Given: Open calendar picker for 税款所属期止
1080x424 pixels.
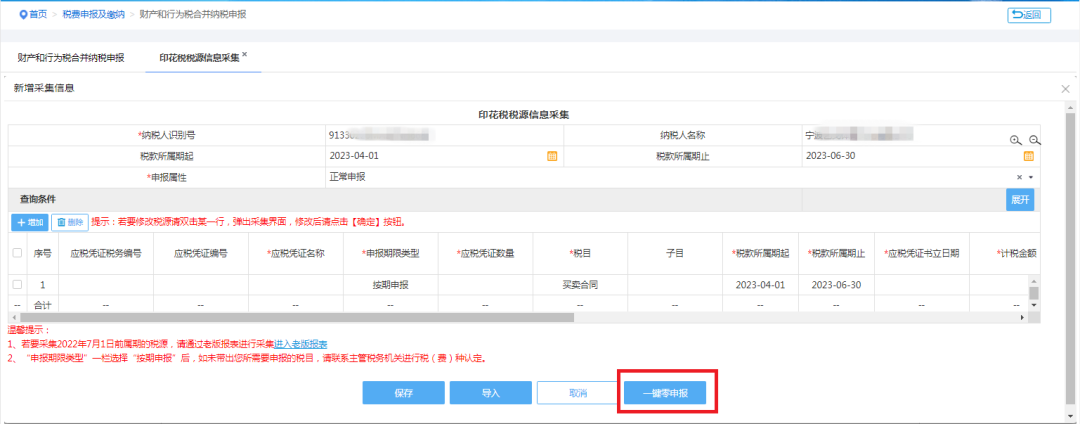Looking at the screenshot, I should [1028, 156].
